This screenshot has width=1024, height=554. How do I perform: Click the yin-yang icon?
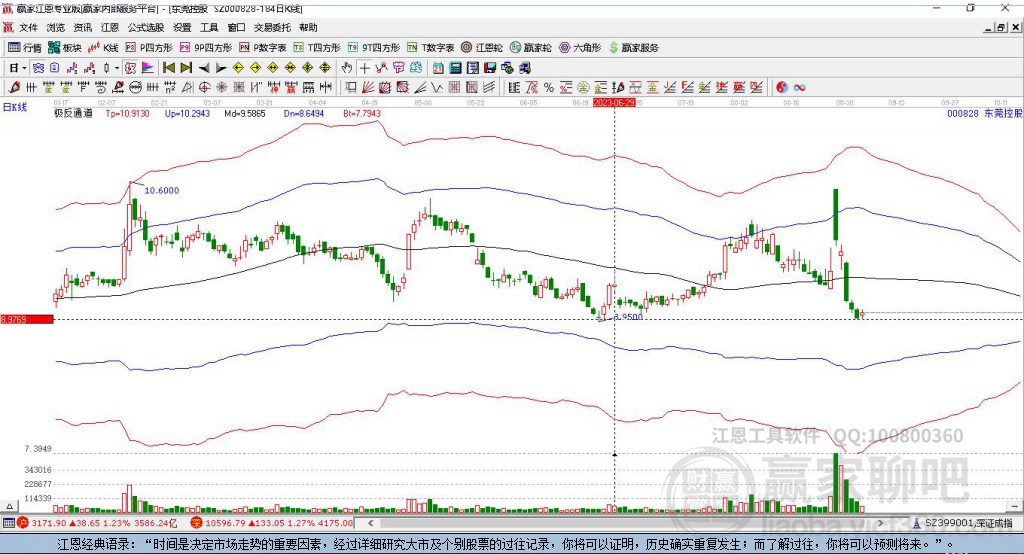pyautogui.click(x=782, y=87)
